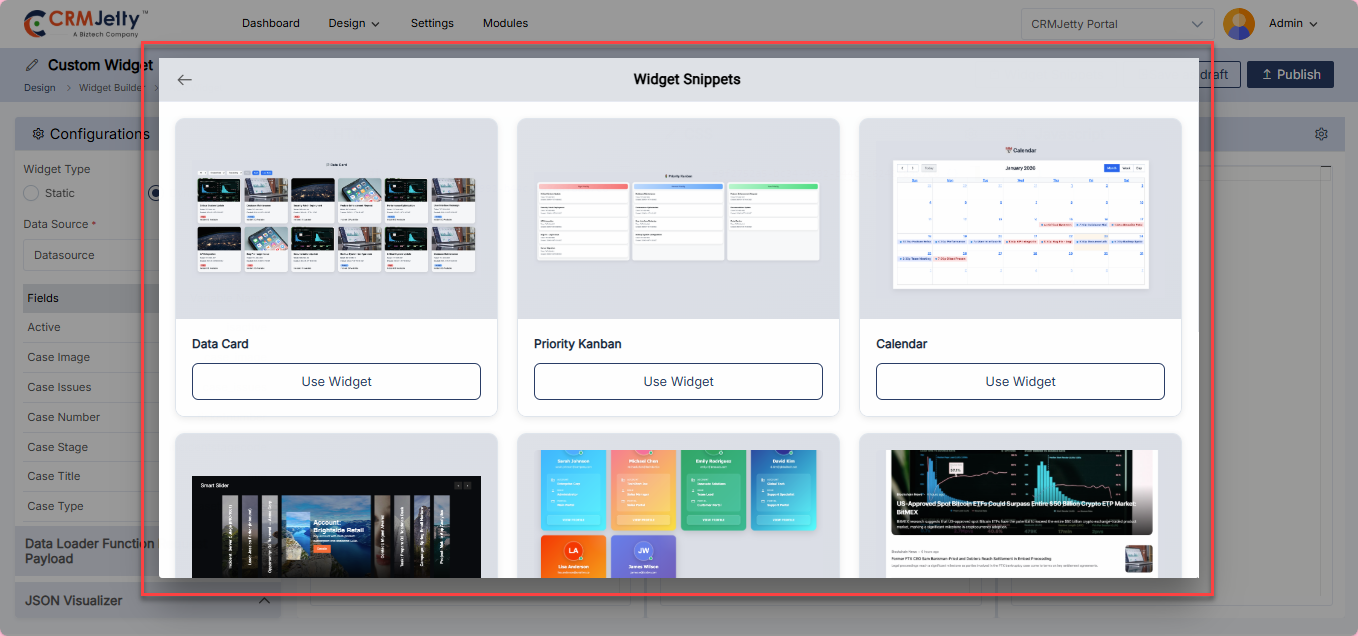Image resolution: width=1358 pixels, height=636 pixels.
Task: Click the pencil icon beside Custom Widget
Action: (x=32, y=65)
